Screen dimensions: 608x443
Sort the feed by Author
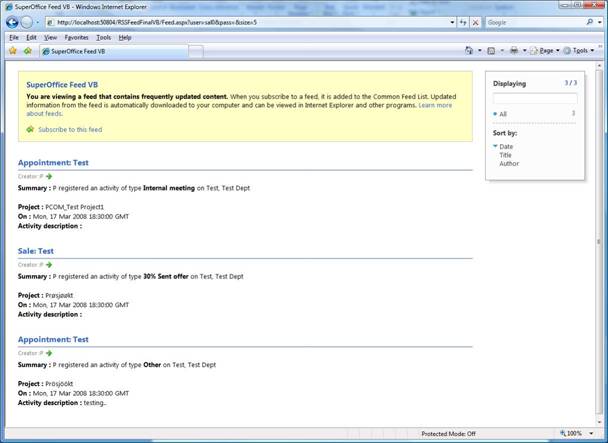point(508,163)
